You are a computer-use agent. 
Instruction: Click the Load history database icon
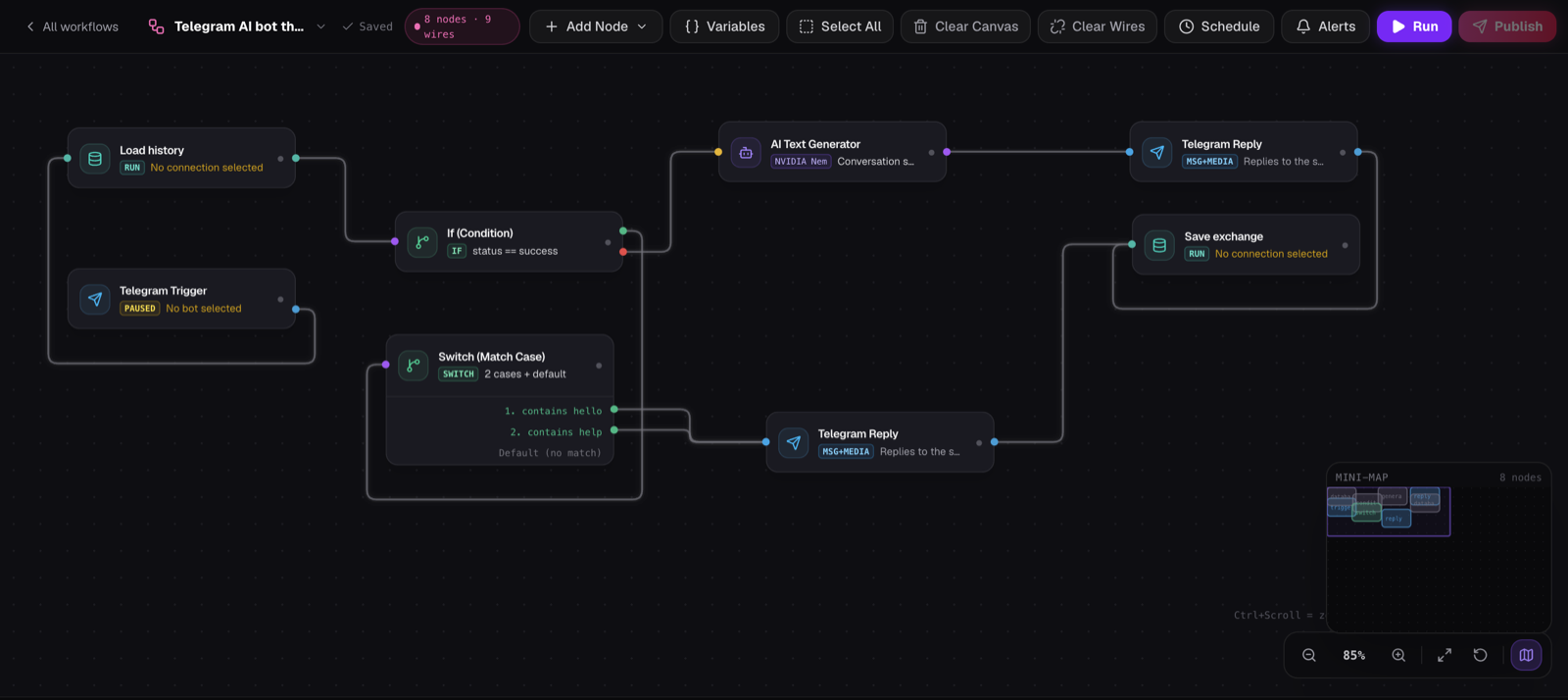[95, 158]
